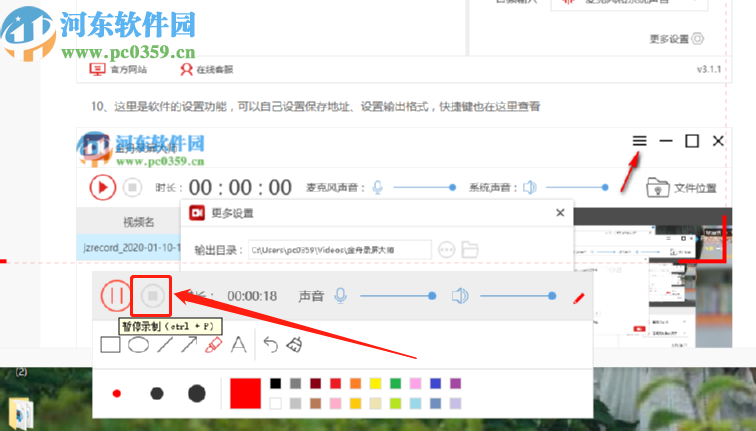Toggle the red pen annotation icon
Image resolution: width=756 pixels, height=431 pixels.
579,298
